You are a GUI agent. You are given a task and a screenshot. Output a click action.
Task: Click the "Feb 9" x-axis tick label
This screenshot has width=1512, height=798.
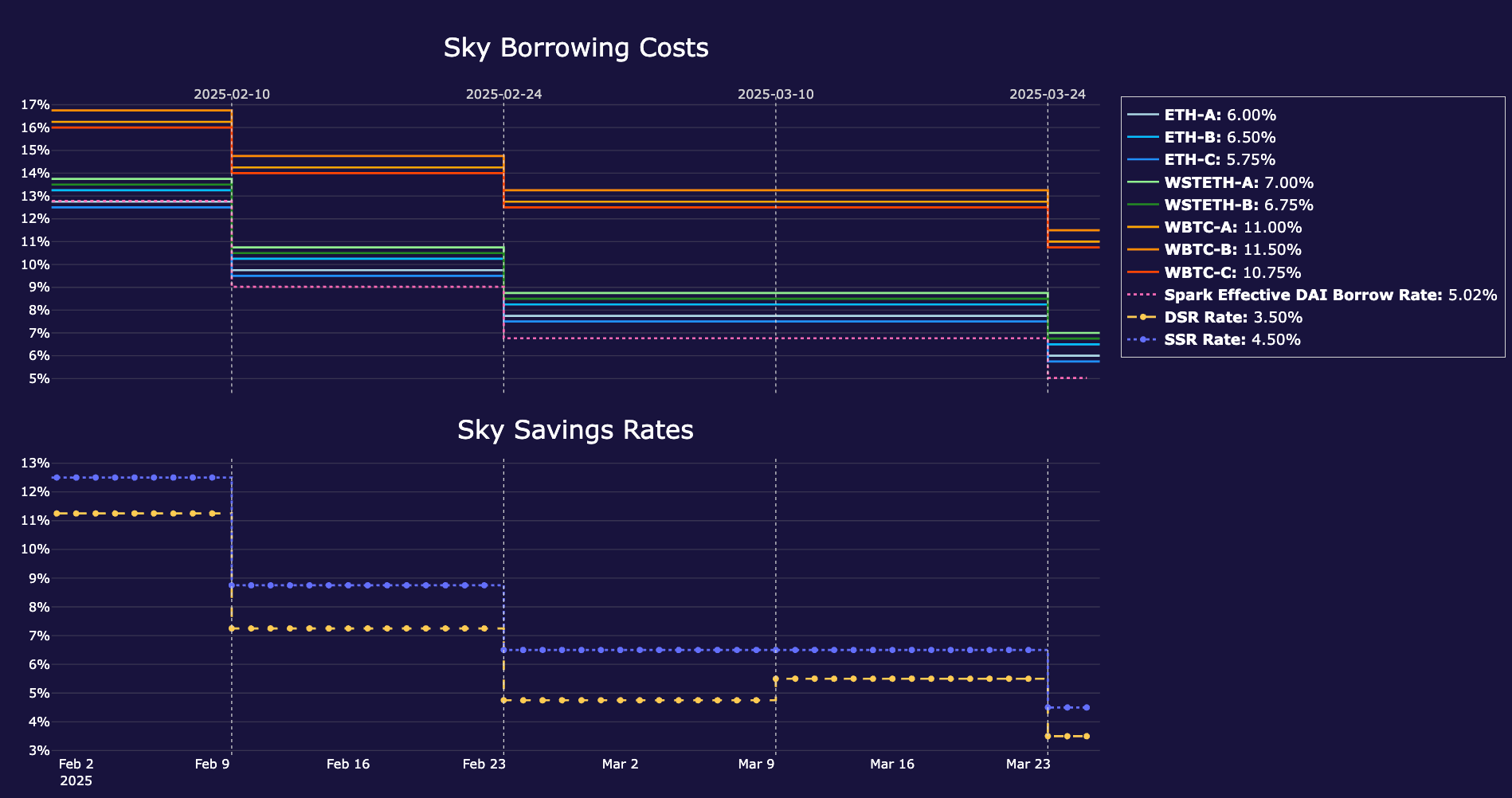(212, 765)
